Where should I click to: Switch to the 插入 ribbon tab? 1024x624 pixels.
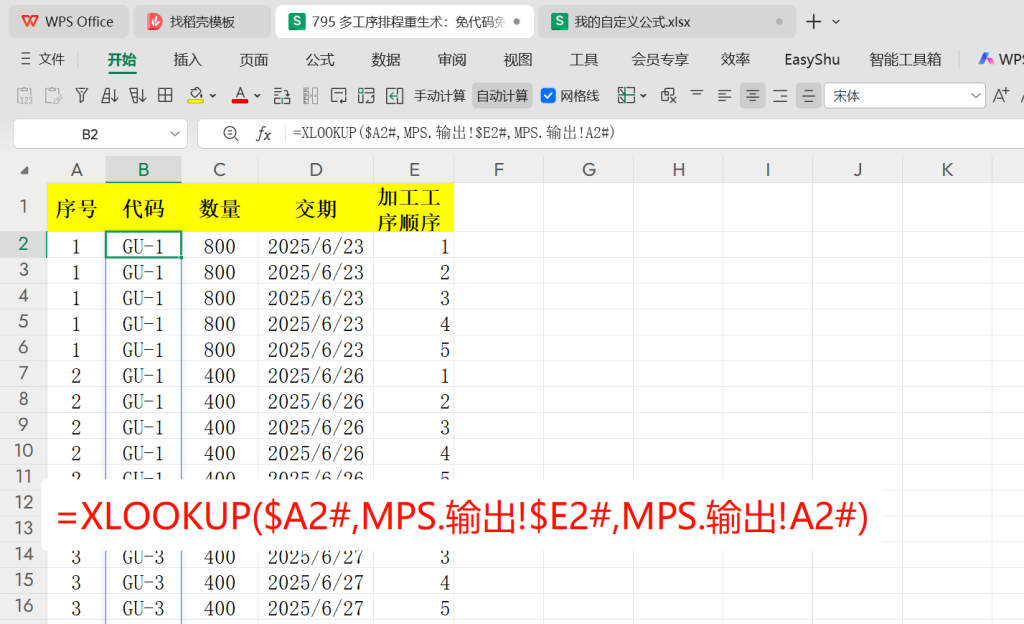(187, 59)
